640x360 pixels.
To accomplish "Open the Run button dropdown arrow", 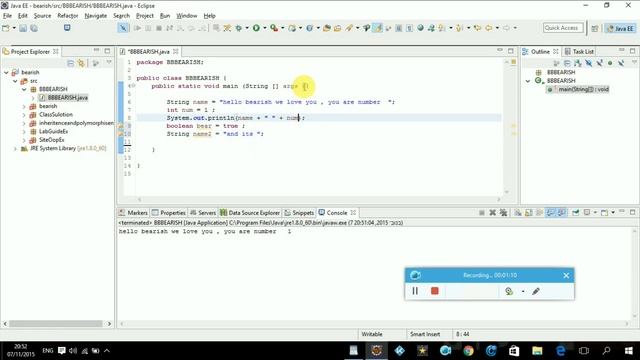I will [264, 28].
